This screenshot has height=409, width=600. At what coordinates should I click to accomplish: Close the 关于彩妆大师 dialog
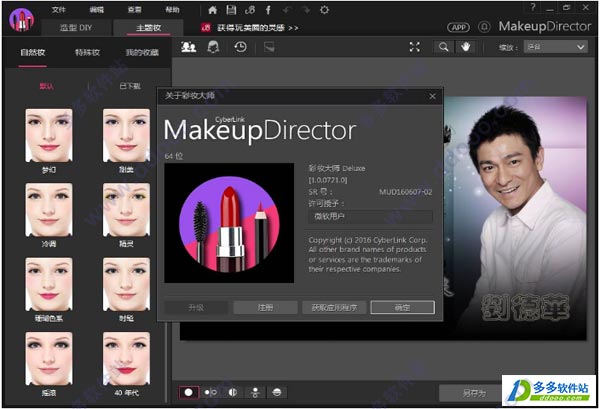pos(432,96)
